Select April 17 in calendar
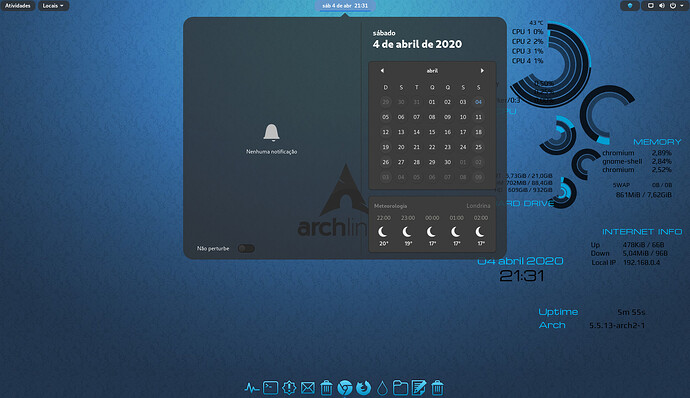Image resolution: width=690 pixels, height=398 pixels. (463, 132)
